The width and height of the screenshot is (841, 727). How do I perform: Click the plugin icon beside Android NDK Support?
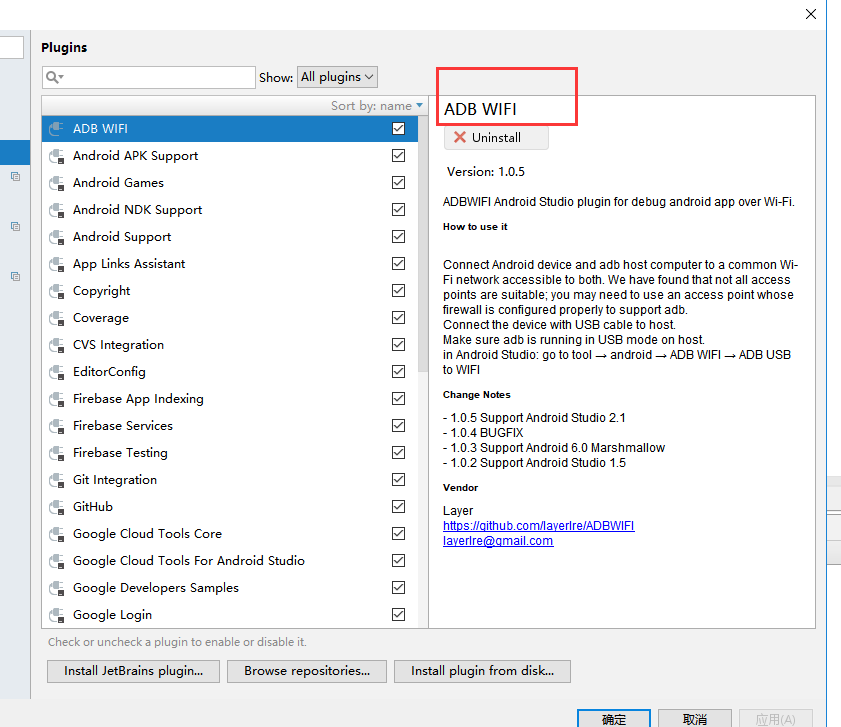(x=56, y=210)
